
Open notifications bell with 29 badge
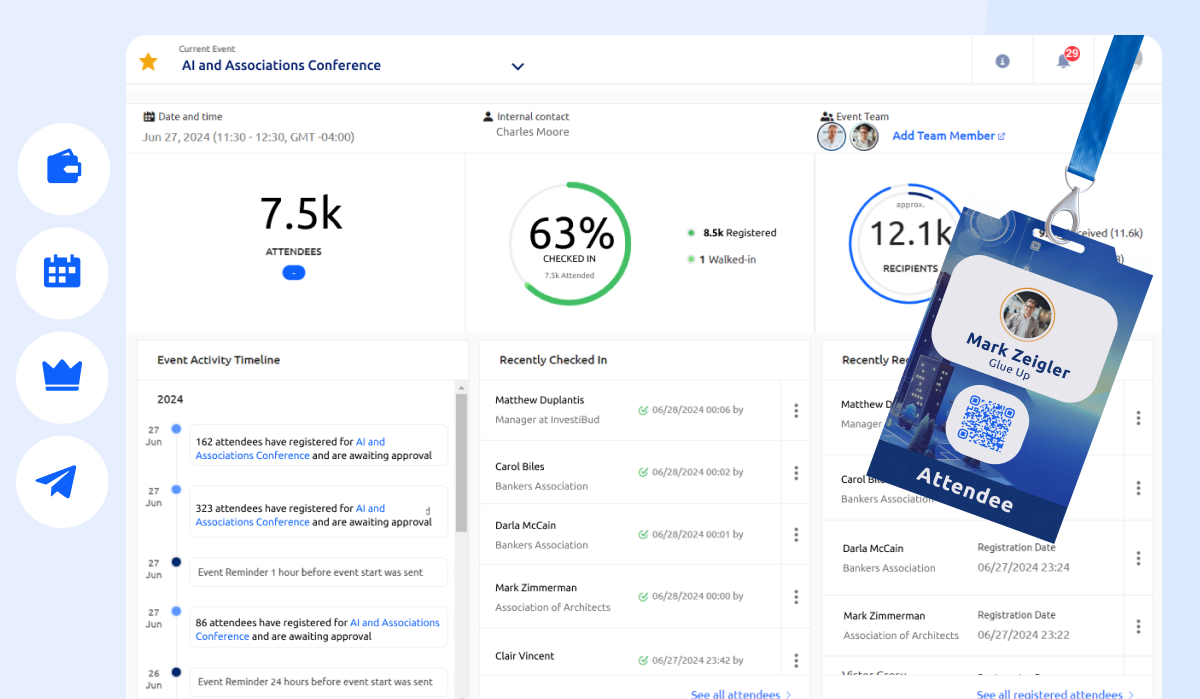pos(1063,61)
